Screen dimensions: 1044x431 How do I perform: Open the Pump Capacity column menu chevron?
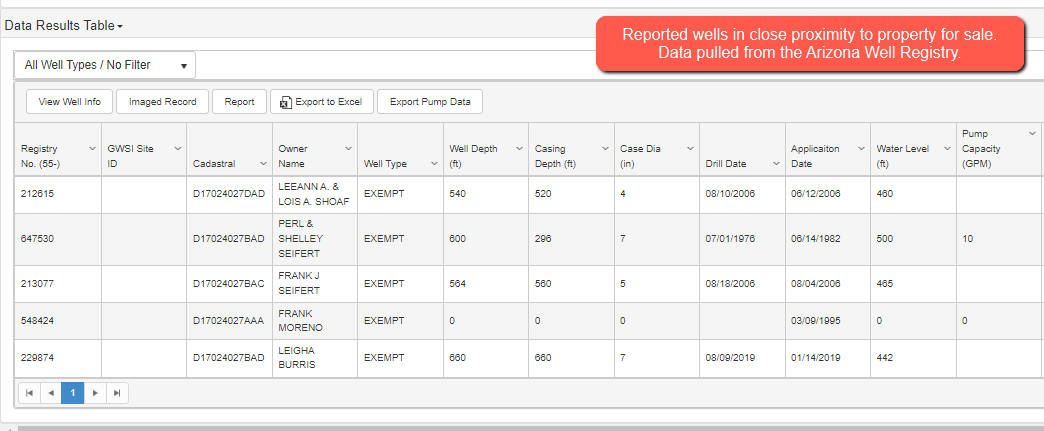coord(1032,134)
